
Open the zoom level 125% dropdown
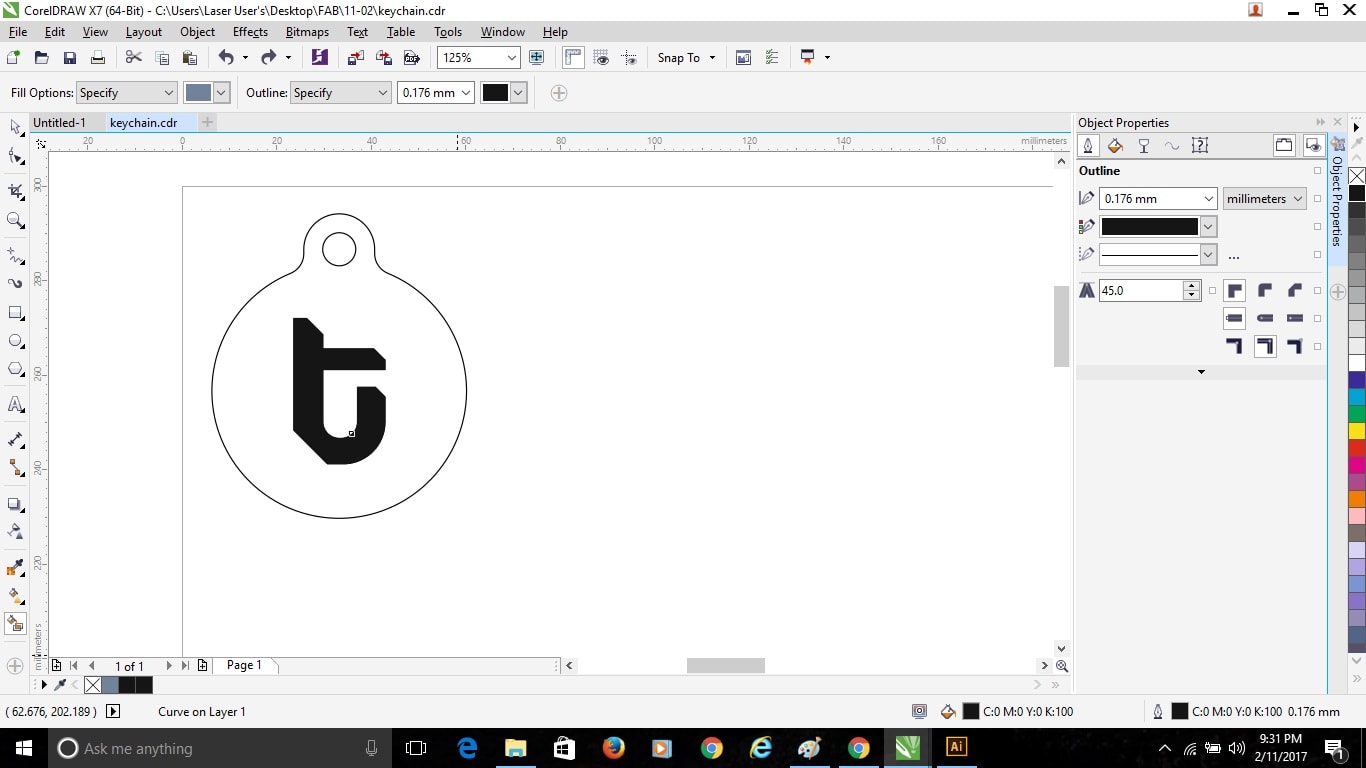512,58
